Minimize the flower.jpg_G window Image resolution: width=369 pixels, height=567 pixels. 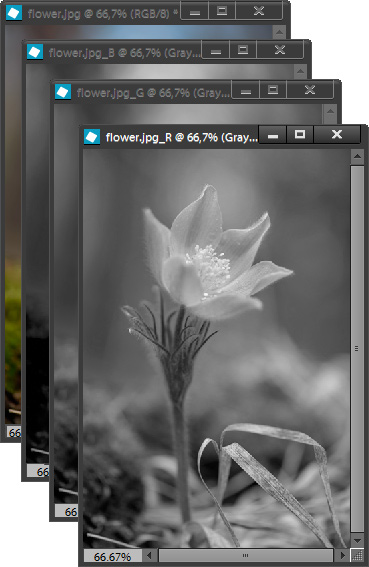245,90
